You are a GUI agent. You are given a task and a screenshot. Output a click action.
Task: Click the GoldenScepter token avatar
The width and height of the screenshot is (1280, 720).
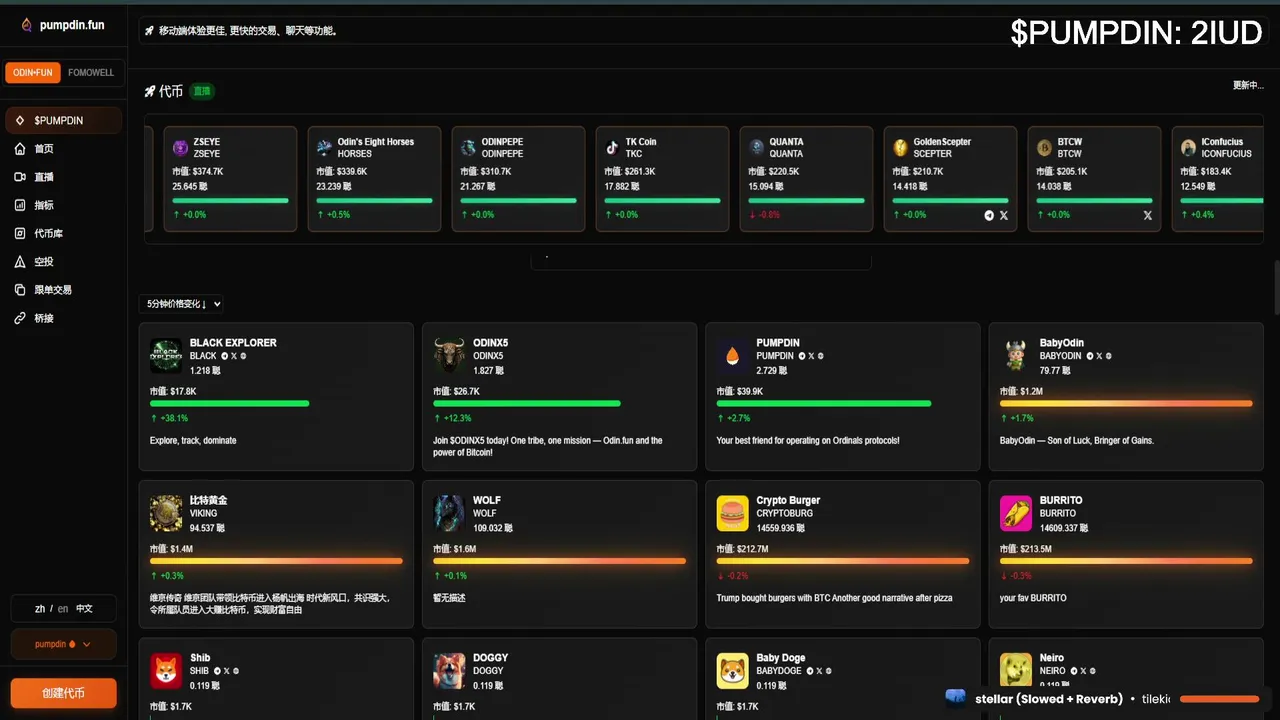click(901, 148)
